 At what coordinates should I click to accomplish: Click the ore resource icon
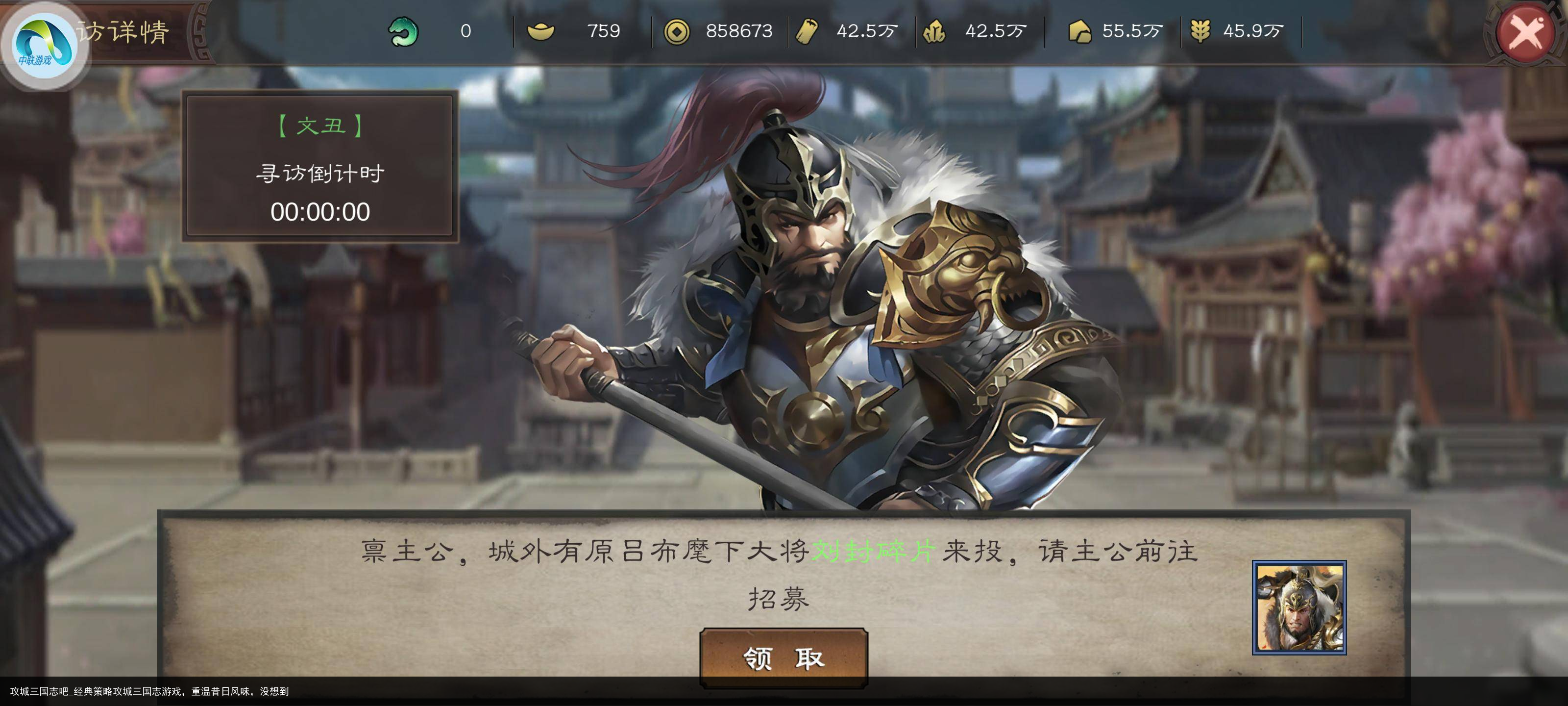[934, 31]
